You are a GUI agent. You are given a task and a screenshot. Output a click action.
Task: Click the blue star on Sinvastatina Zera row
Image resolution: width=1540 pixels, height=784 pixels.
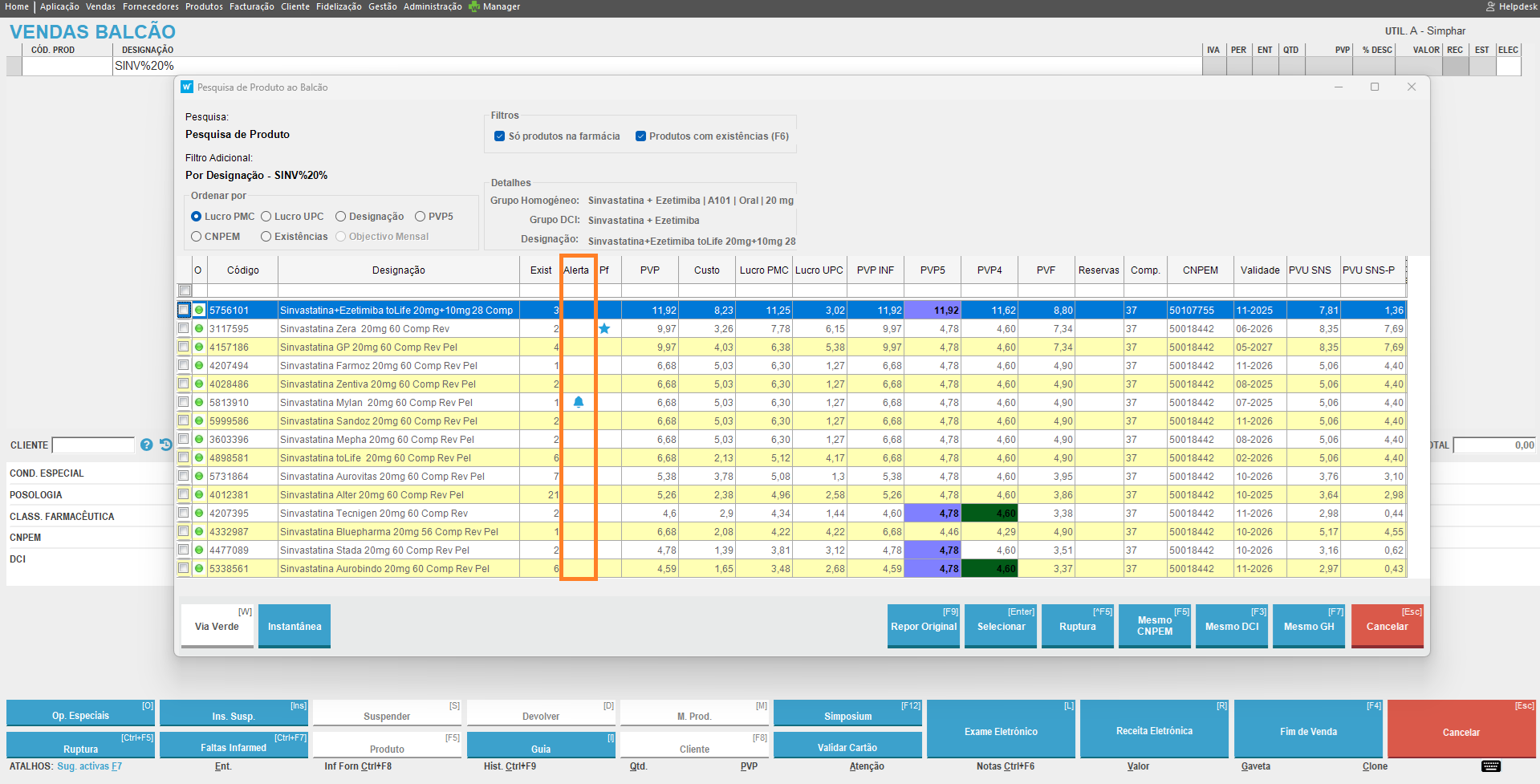click(x=604, y=328)
